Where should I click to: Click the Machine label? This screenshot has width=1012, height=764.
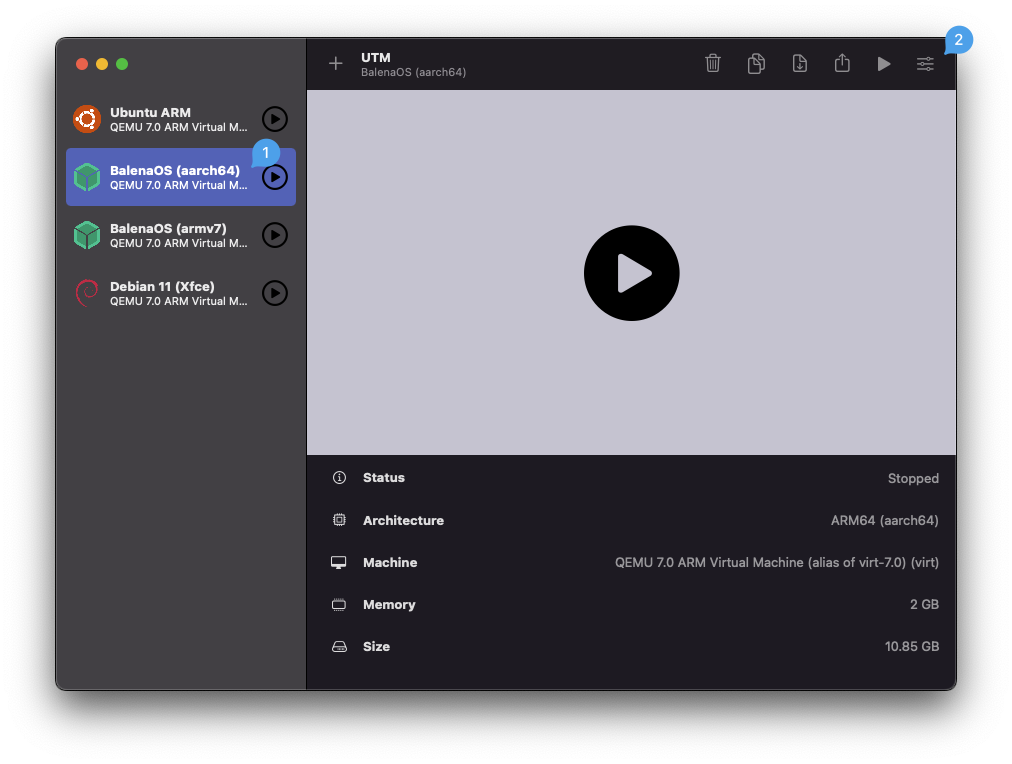click(390, 562)
